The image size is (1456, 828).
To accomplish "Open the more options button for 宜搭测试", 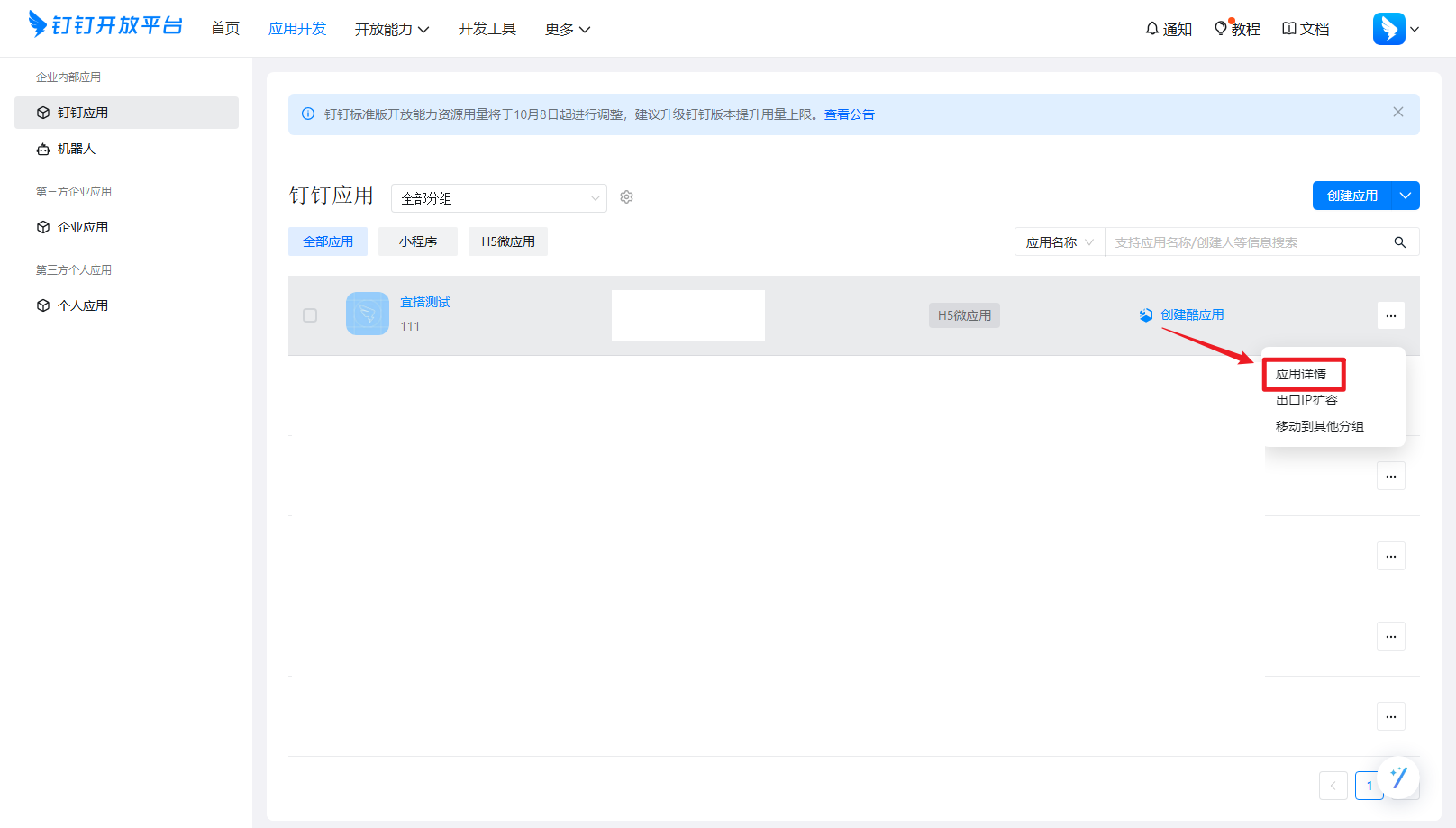I will [x=1391, y=315].
